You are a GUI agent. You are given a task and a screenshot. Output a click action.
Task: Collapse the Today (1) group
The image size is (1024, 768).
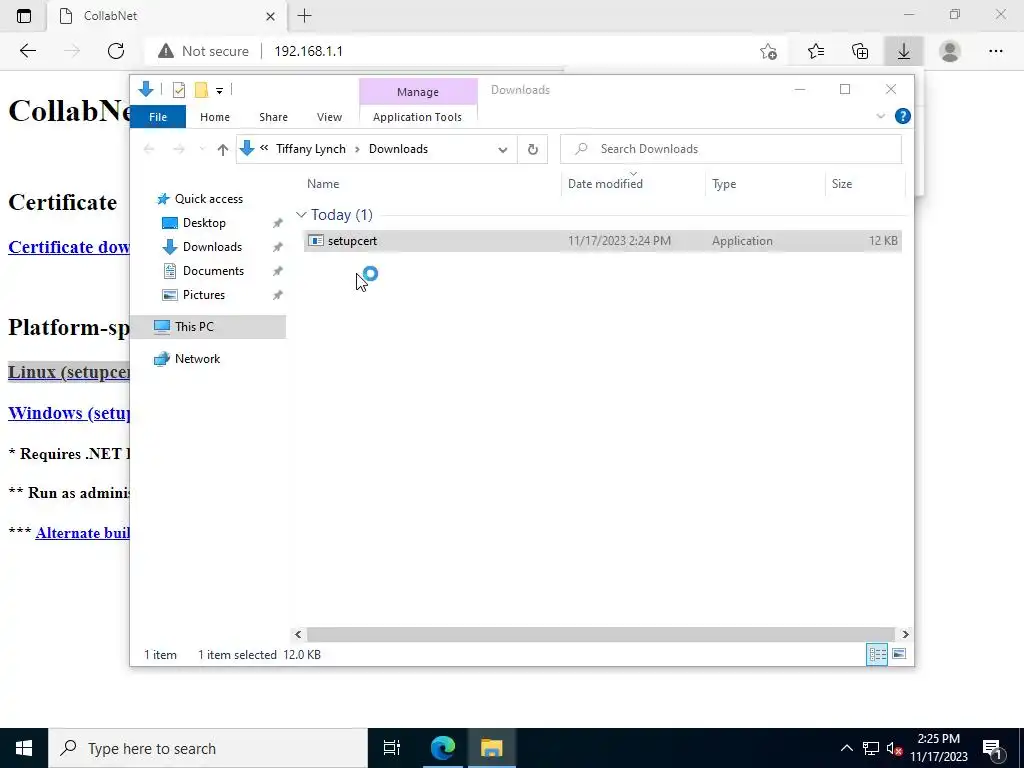tap(301, 214)
